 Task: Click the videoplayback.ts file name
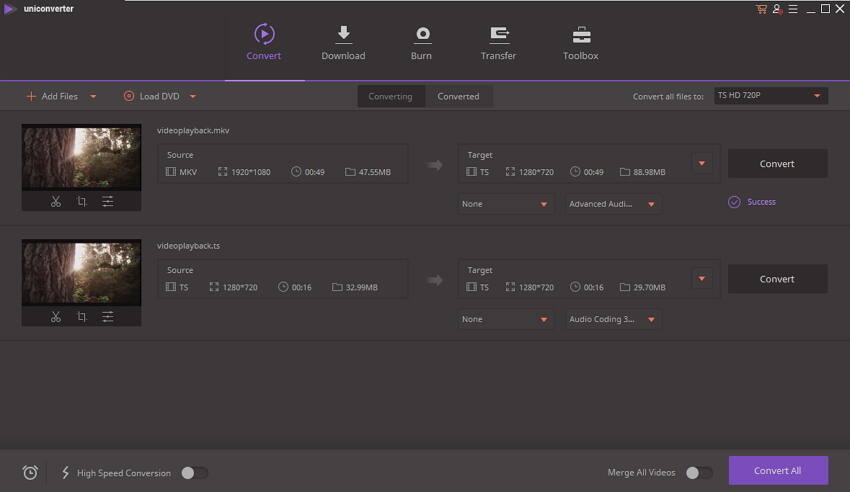click(x=188, y=246)
